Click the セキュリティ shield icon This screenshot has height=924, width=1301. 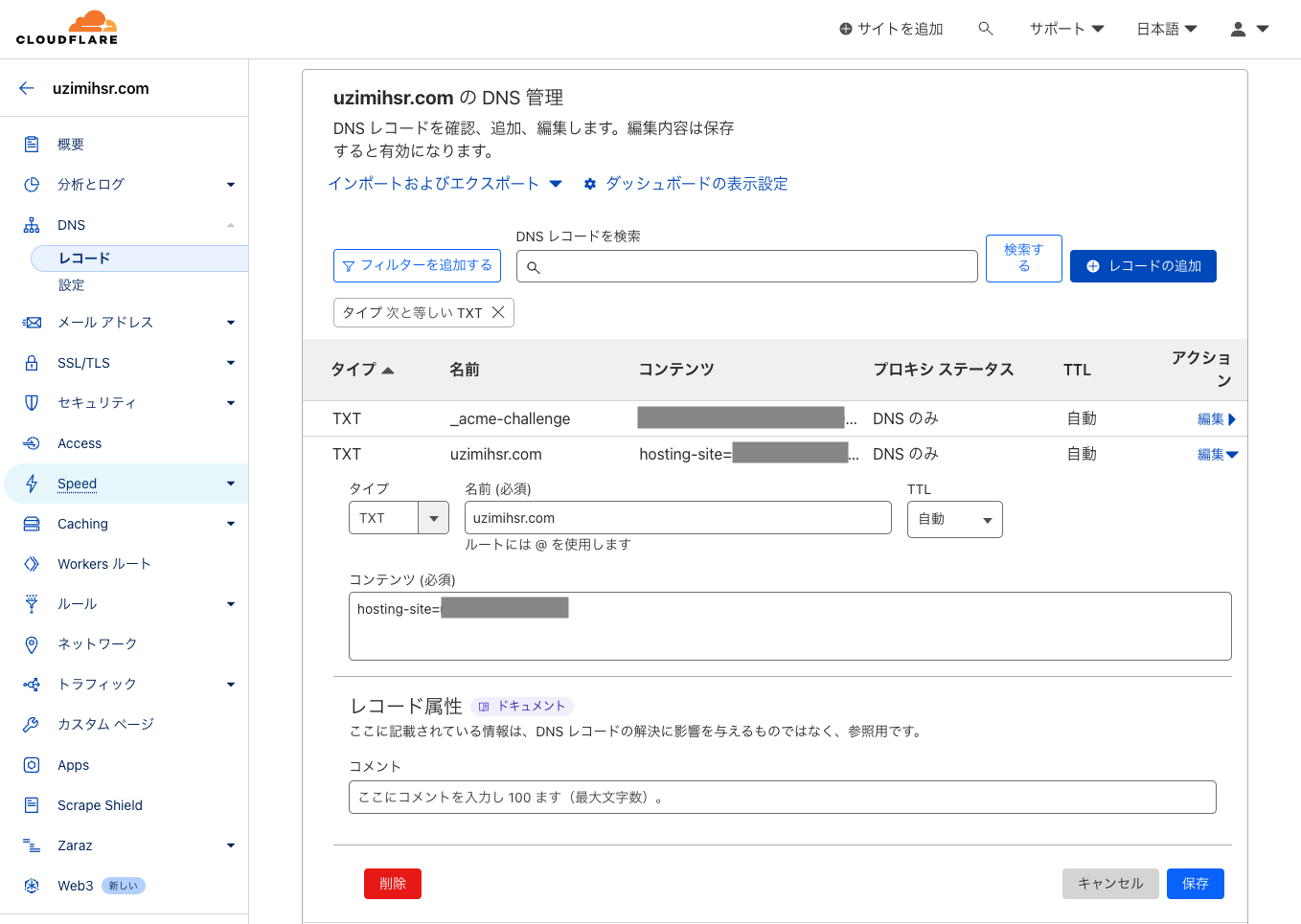click(x=32, y=403)
